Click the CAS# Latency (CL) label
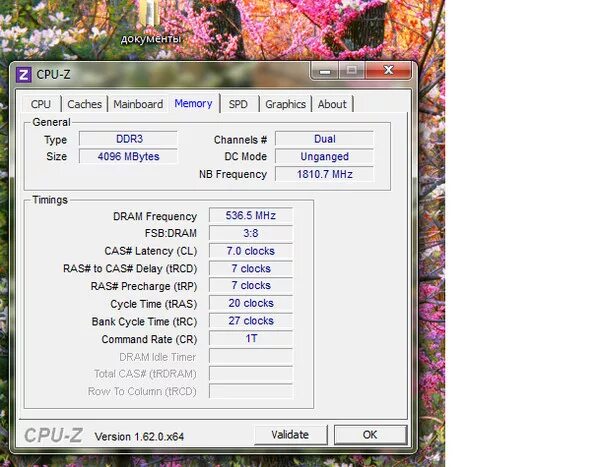 click(151, 251)
